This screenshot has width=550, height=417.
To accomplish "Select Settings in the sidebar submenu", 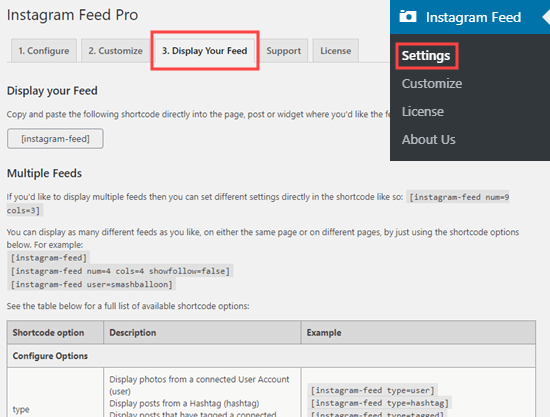I will tap(426, 56).
